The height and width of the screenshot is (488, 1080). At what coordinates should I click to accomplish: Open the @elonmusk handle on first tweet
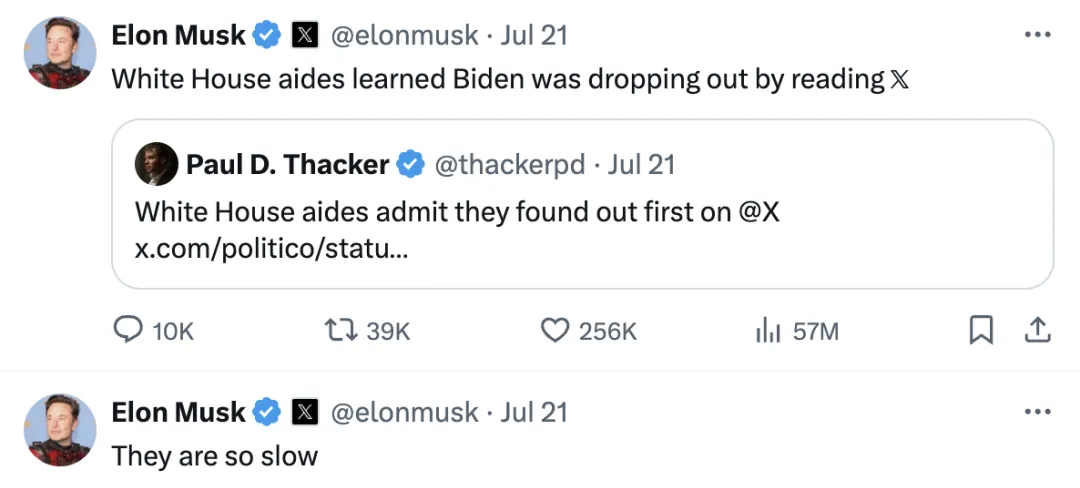(404, 35)
